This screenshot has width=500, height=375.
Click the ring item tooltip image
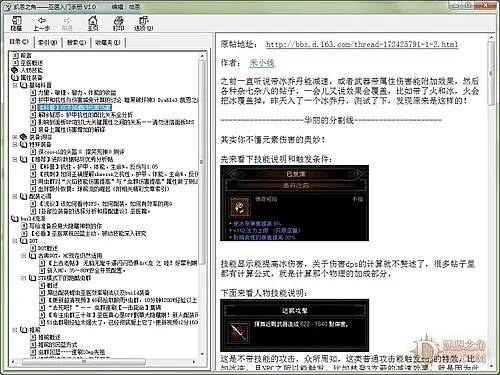coord(294,203)
